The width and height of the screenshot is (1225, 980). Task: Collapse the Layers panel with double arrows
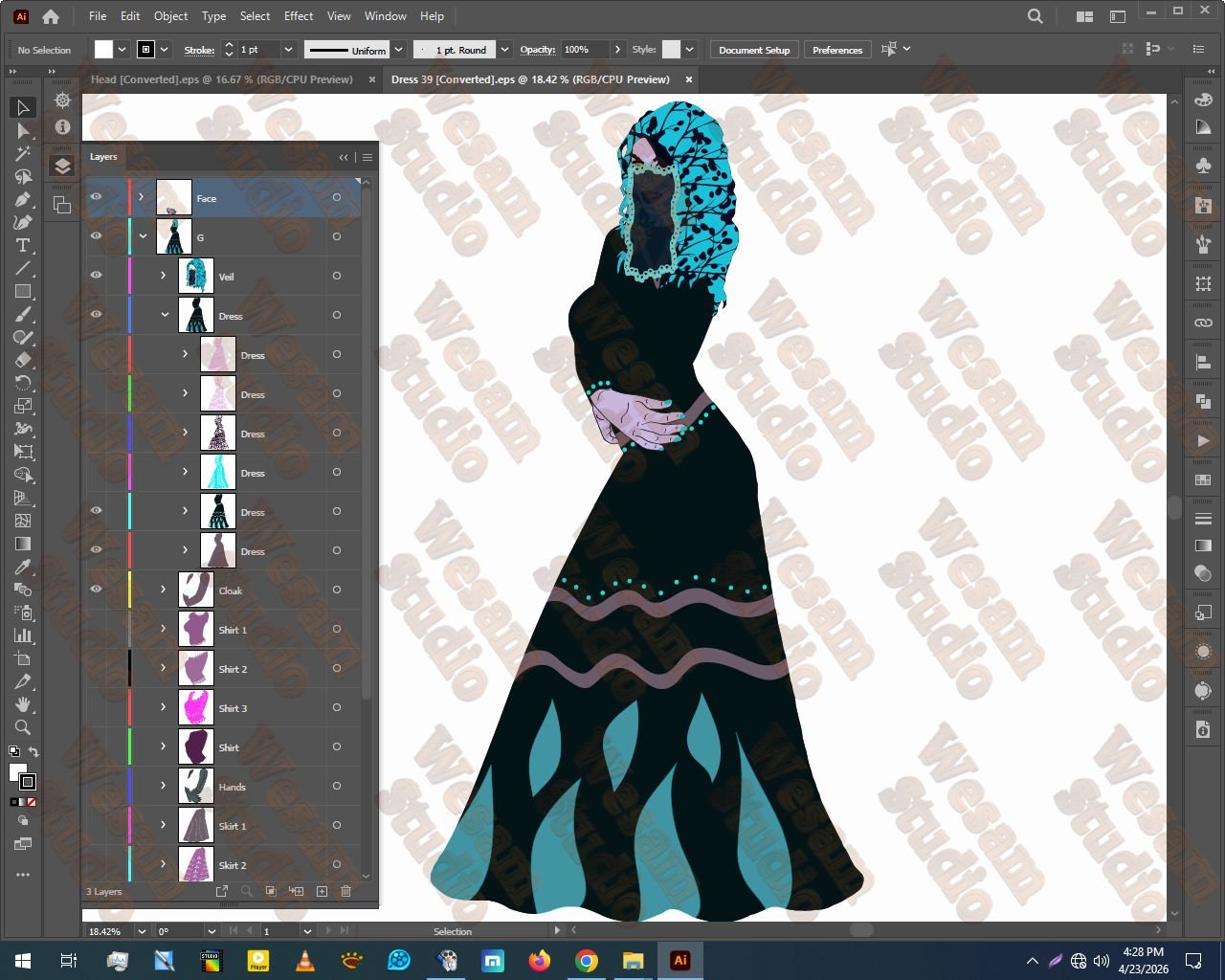pyautogui.click(x=344, y=157)
